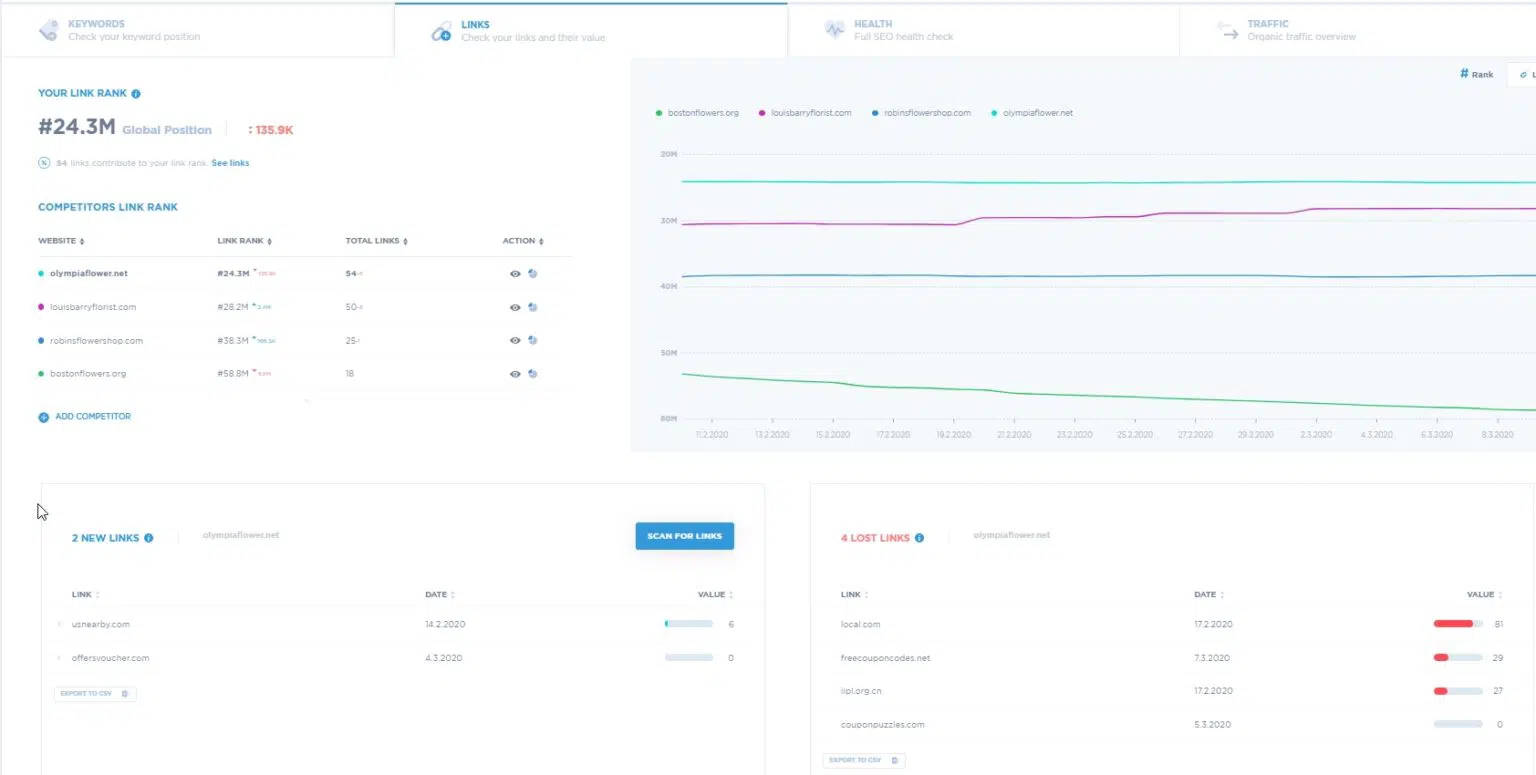Image resolution: width=1536 pixels, height=775 pixels.
Task: Open info icon beside Your Link Rank
Action: (x=136, y=94)
